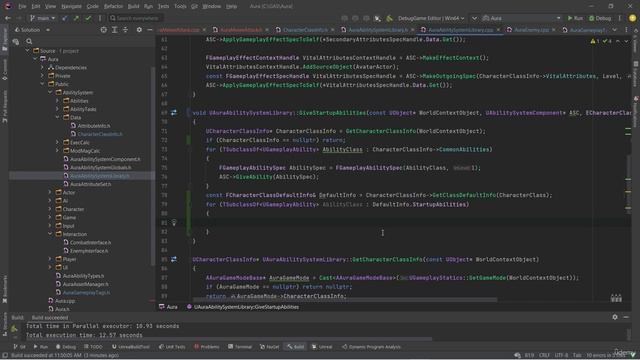Select CharacterClassInfo.h in Solution tree
The image size is (640, 360).
pos(100,134)
